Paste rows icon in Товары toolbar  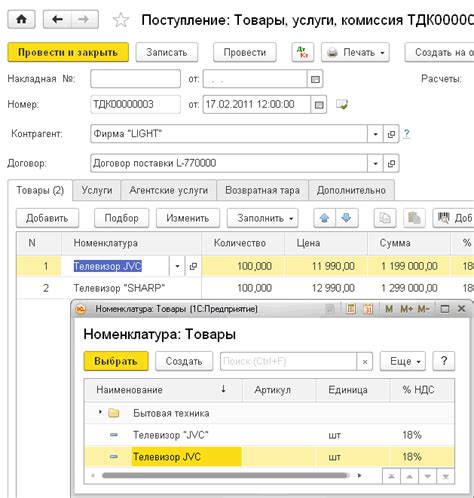pyautogui.click(x=414, y=218)
